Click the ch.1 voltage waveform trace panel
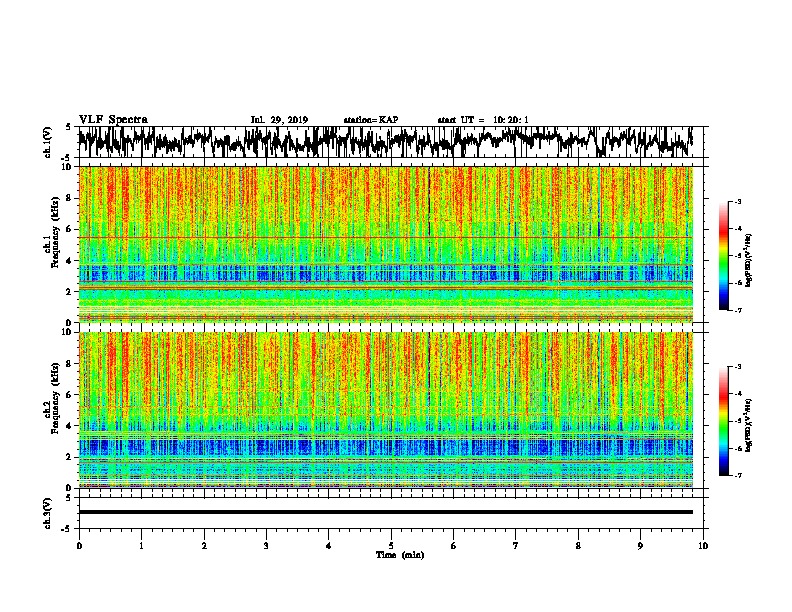792x612 pixels. tap(390, 142)
